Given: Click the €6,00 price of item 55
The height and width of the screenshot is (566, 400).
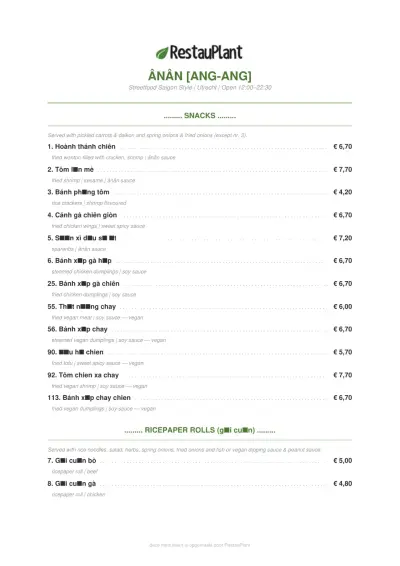Looking at the screenshot, I should tap(343, 306).
